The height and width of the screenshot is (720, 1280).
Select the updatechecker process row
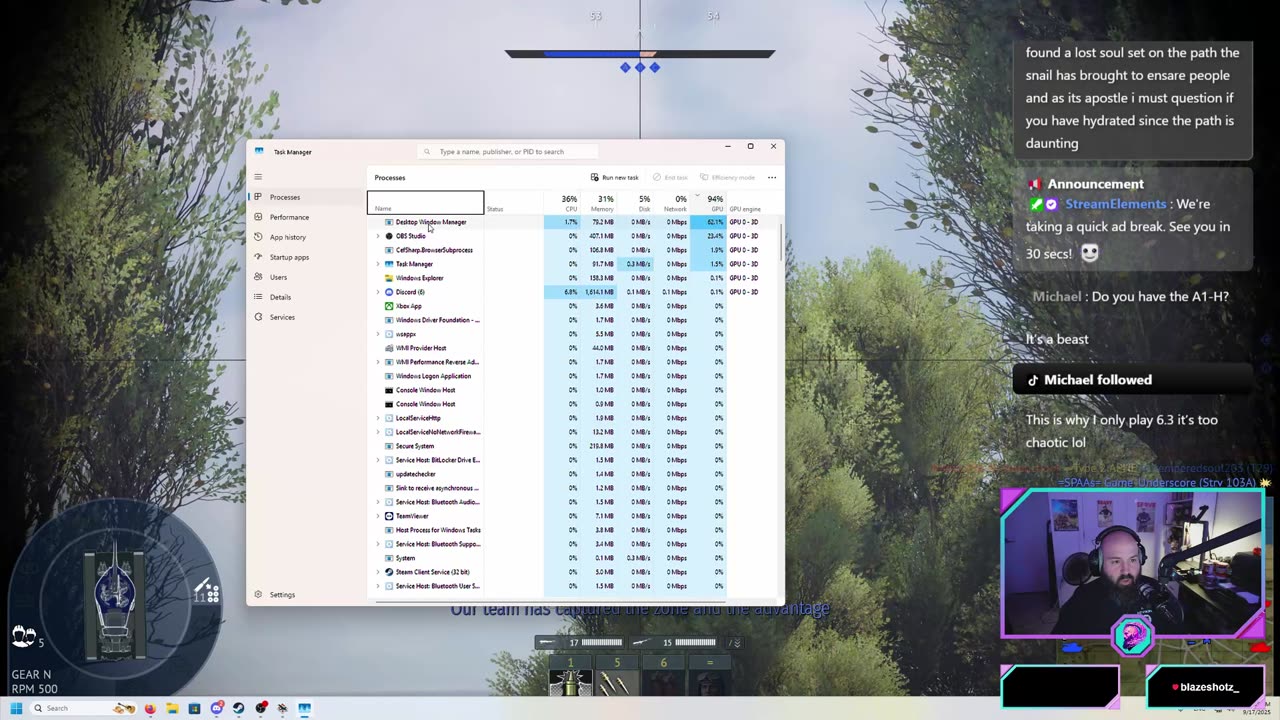pos(571,474)
